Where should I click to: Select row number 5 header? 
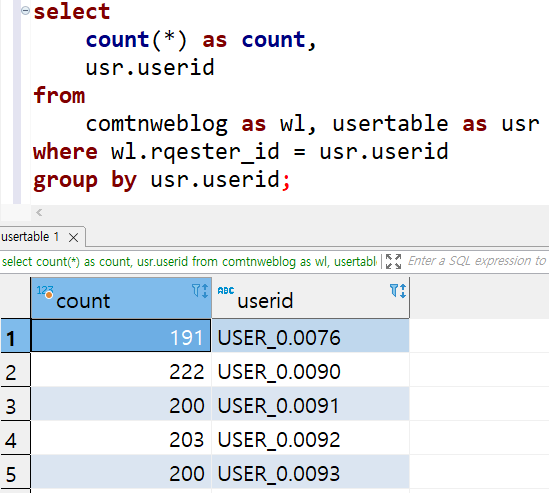click(x=15, y=472)
